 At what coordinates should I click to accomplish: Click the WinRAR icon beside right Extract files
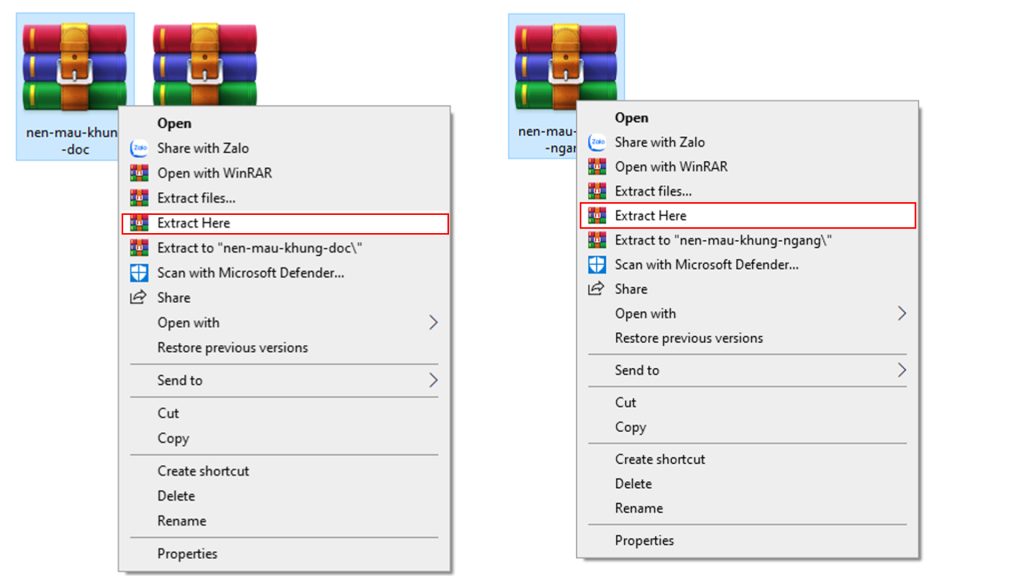[597, 191]
